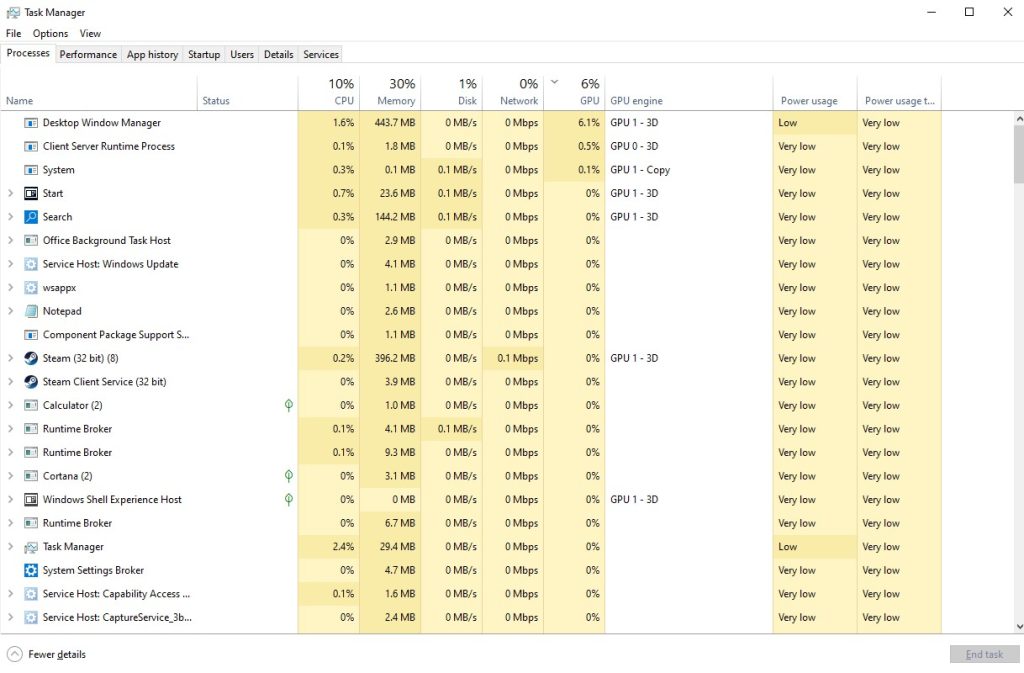The image size is (1024, 673).
Task: Open the View menu
Action: point(90,33)
